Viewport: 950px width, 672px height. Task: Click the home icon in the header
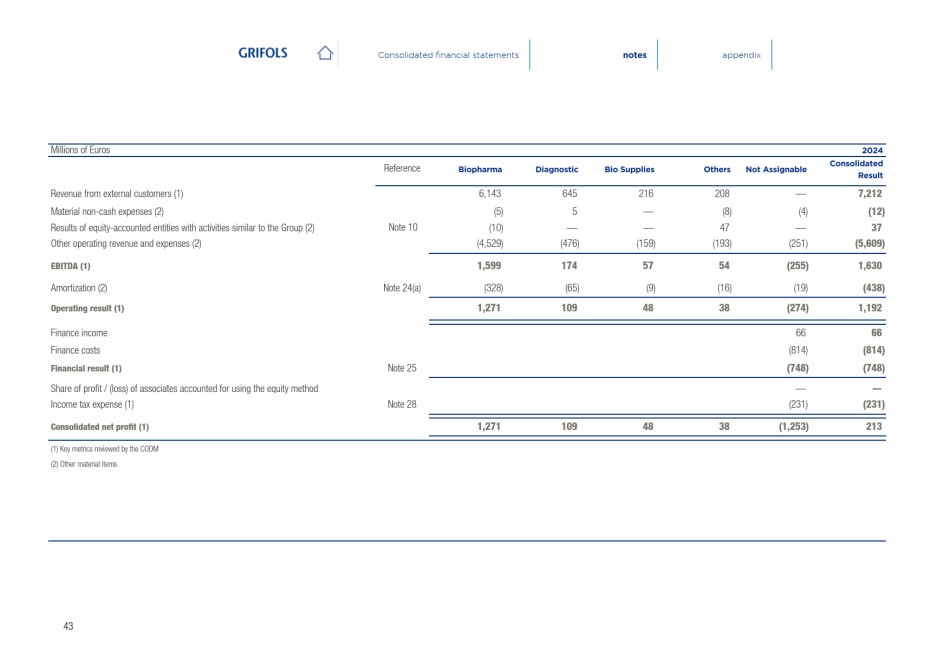tap(324, 54)
